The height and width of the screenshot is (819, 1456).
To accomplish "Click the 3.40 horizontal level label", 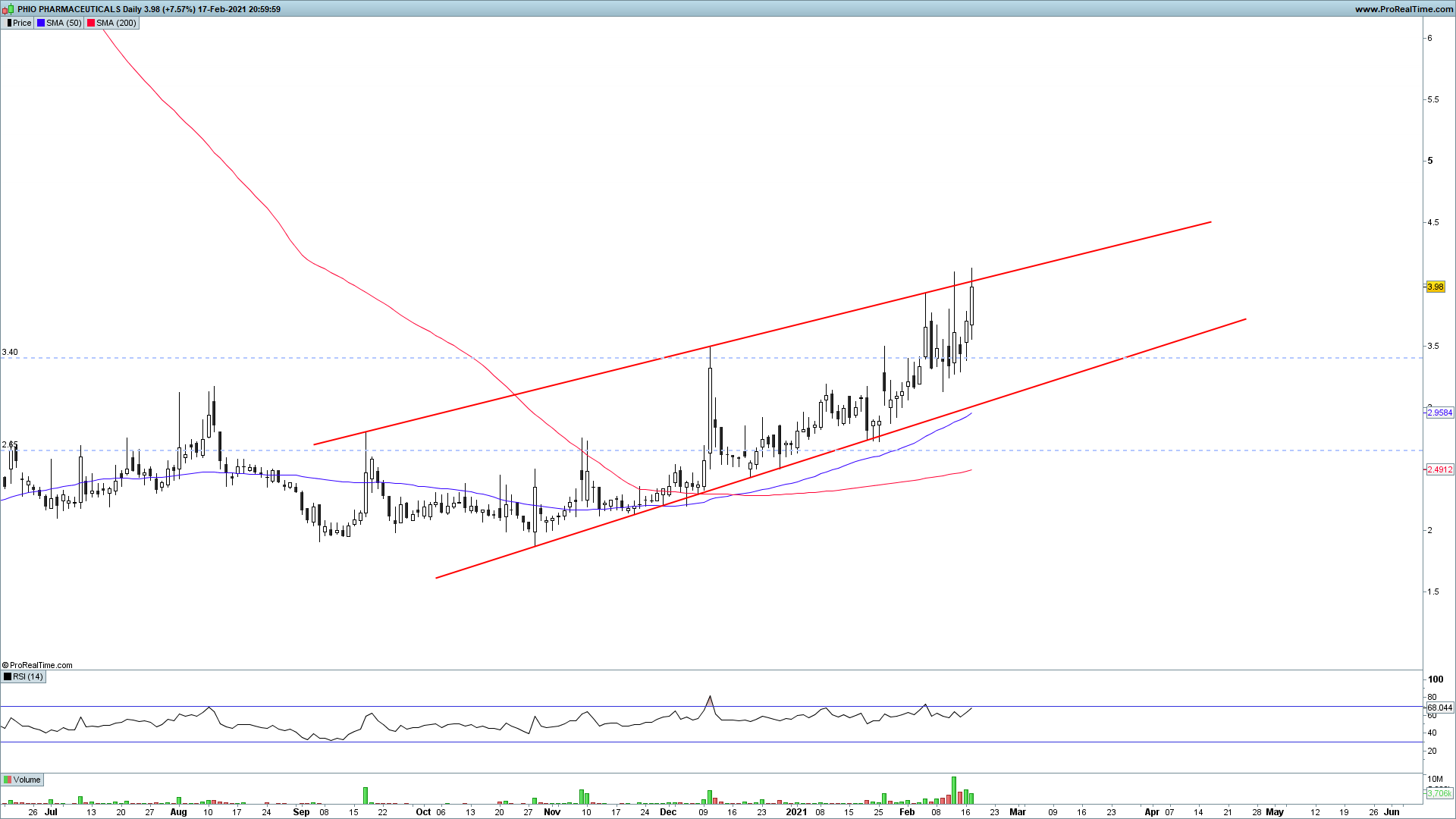I will pos(10,352).
